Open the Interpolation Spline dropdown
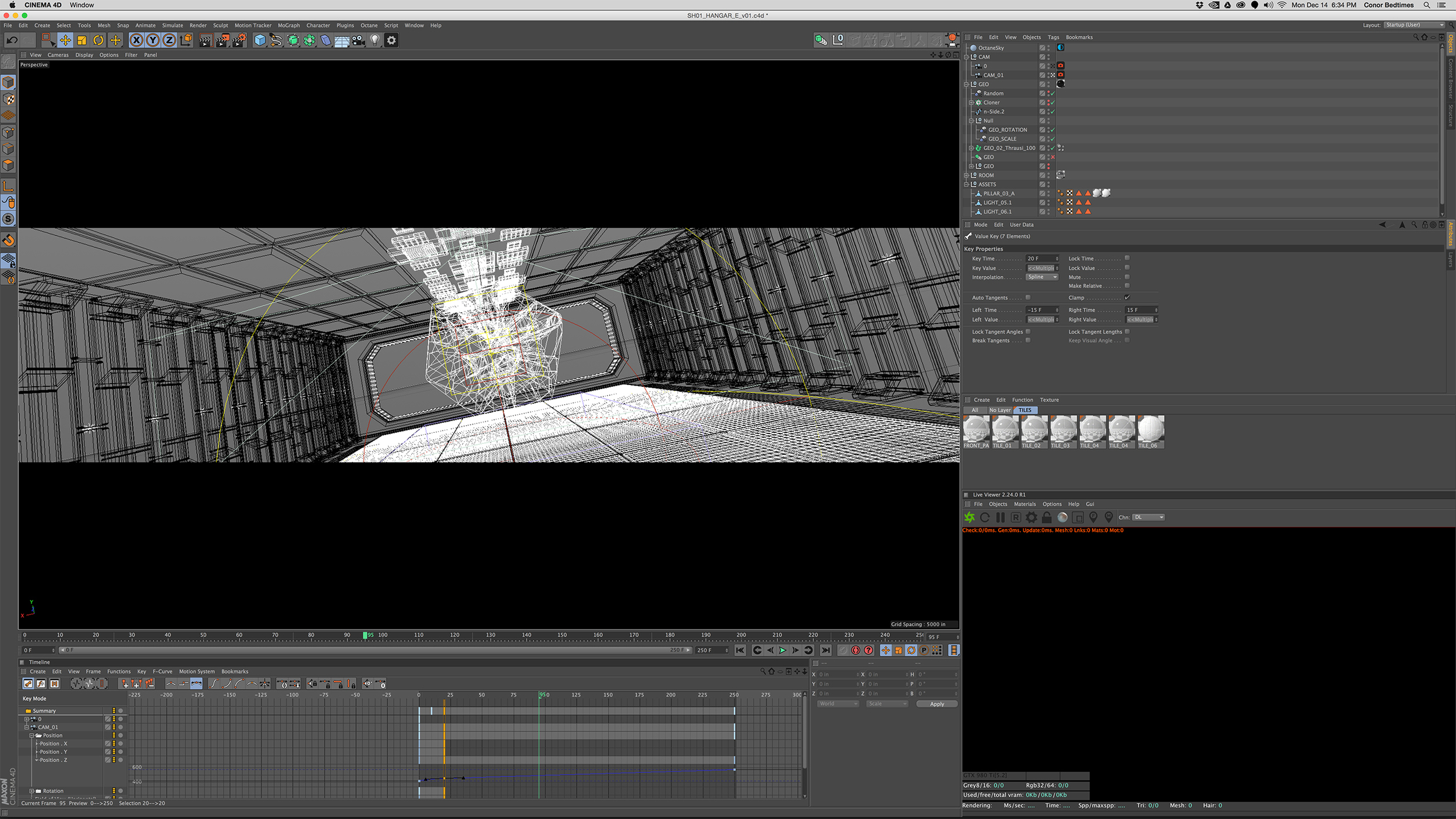This screenshot has height=819, width=1456. click(1042, 277)
